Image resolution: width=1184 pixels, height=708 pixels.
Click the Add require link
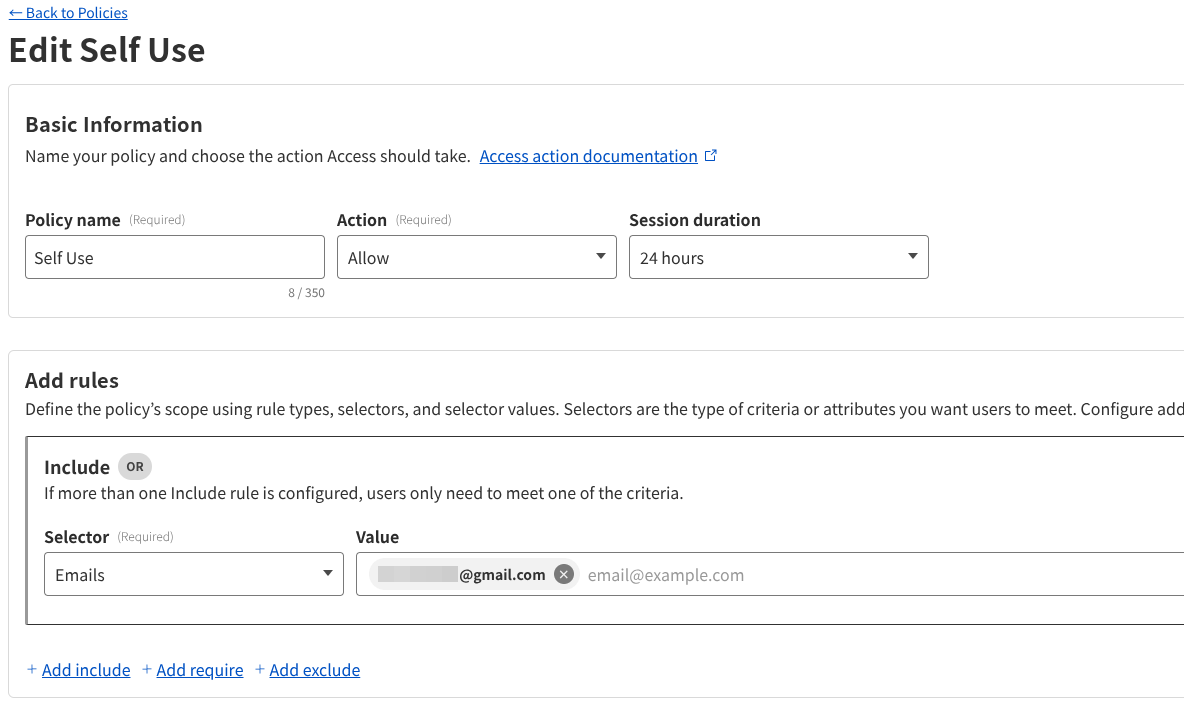click(x=200, y=670)
